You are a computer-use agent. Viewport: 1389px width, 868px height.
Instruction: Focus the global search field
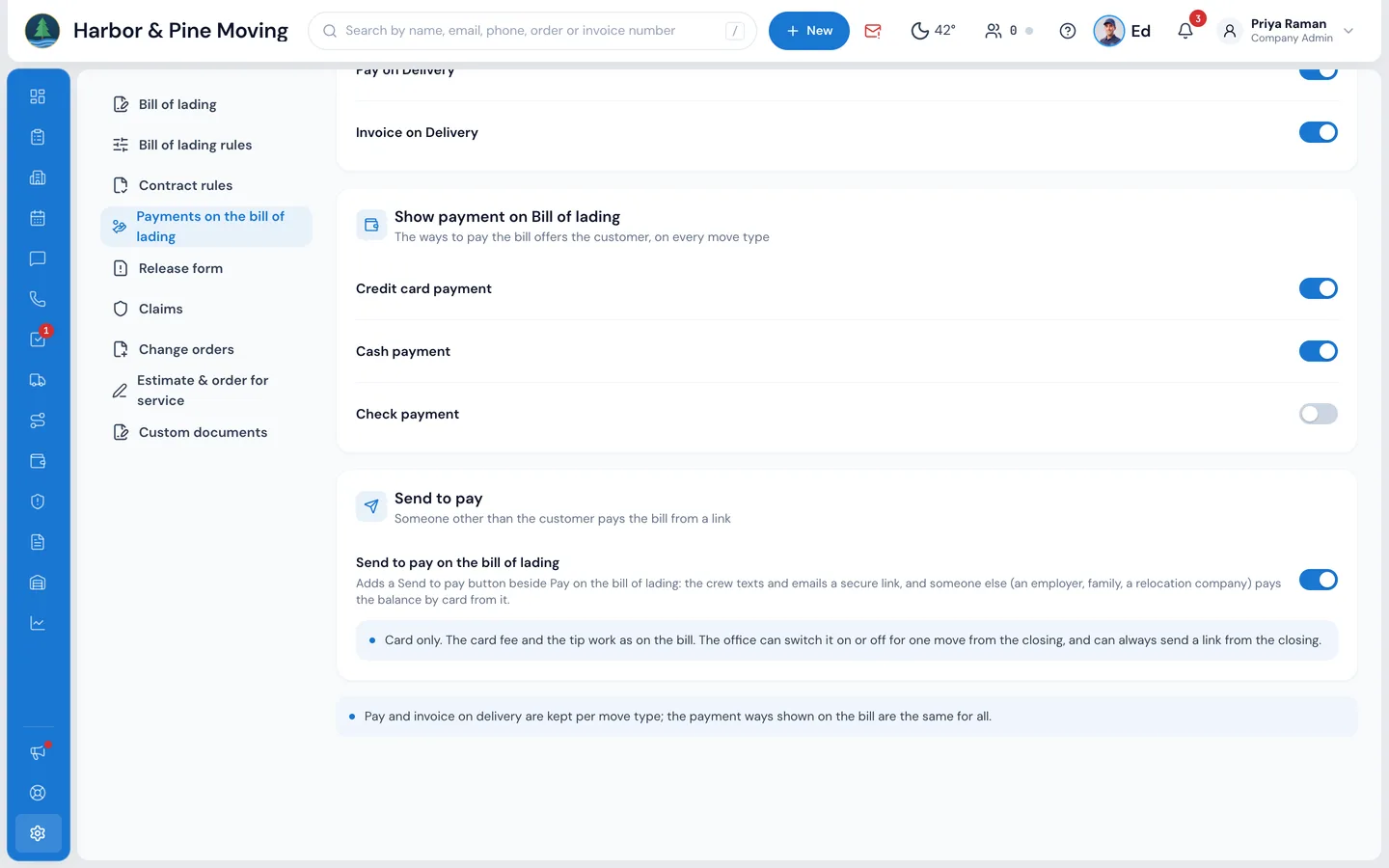click(x=532, y=31)
